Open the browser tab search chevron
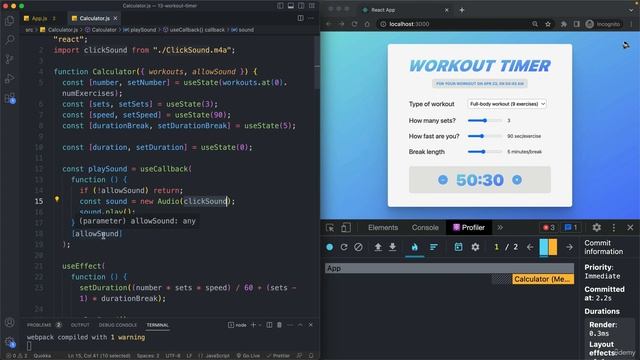Viewport: 640px width, 360px height. 631,10
